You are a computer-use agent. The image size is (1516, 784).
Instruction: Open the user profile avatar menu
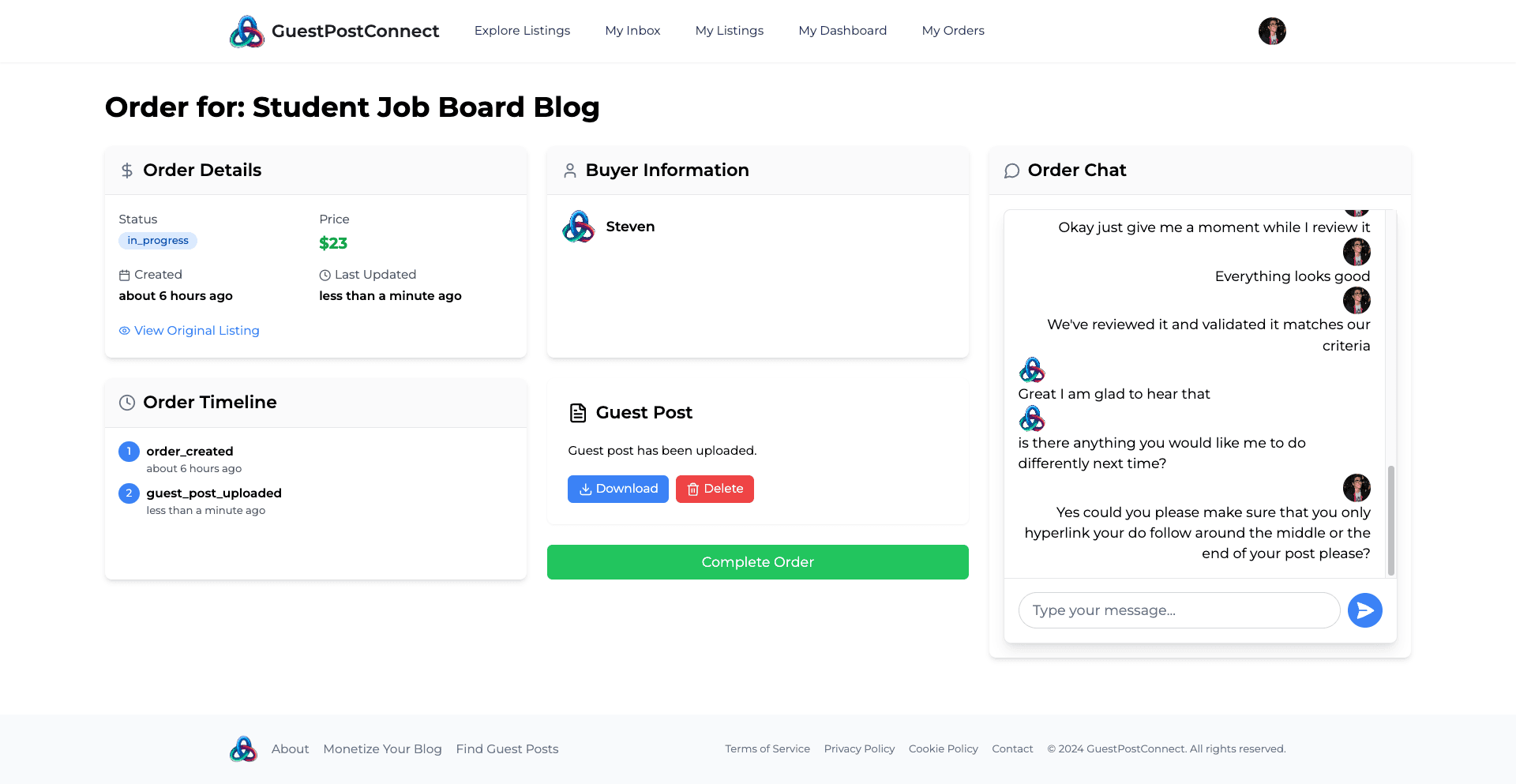(1271, 32)
